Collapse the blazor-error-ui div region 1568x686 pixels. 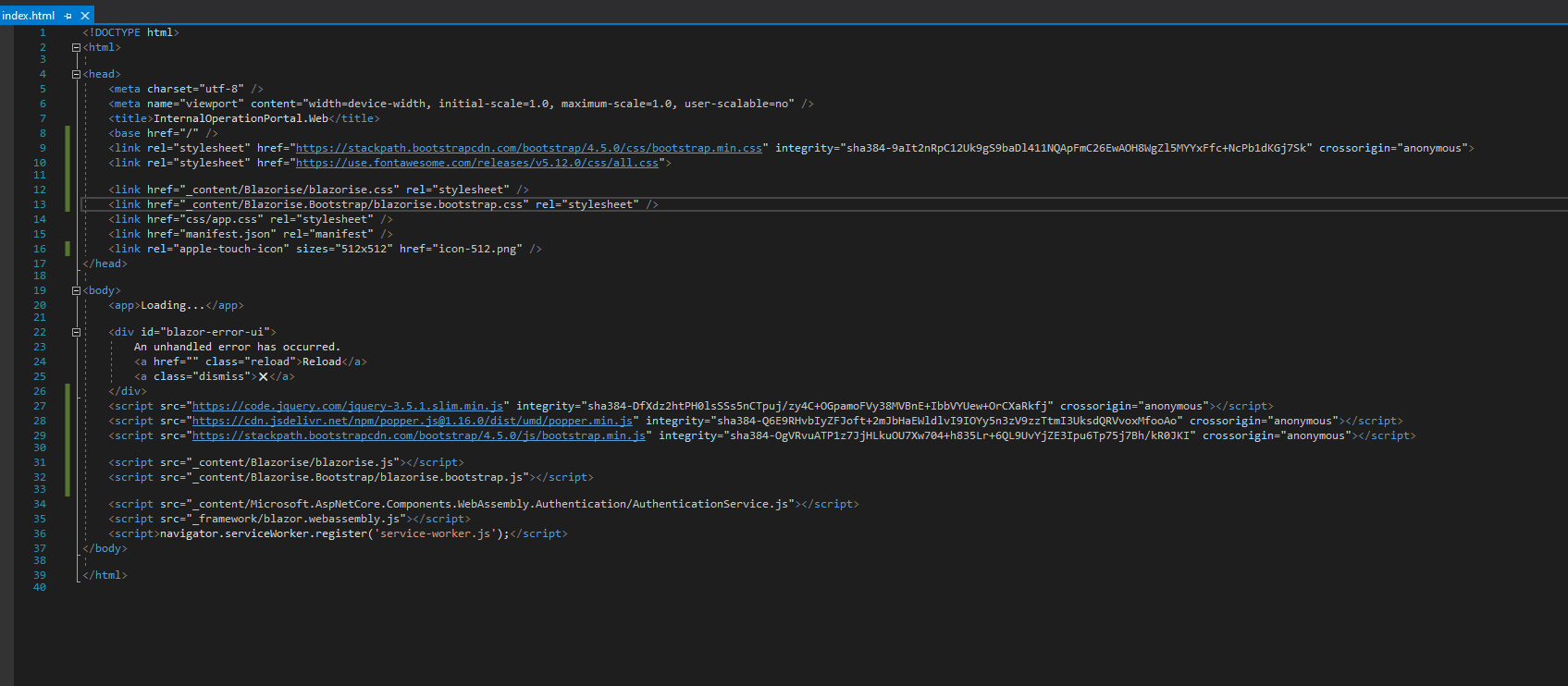click(76, 332)
